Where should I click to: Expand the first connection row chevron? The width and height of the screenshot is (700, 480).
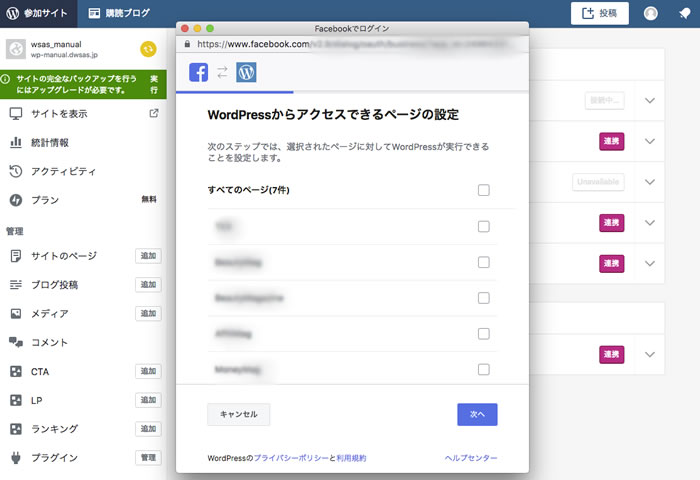pos(650,100)
